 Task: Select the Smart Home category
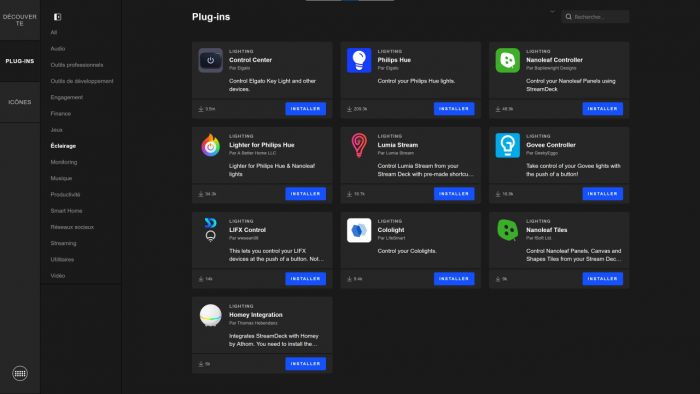[66, 211]
